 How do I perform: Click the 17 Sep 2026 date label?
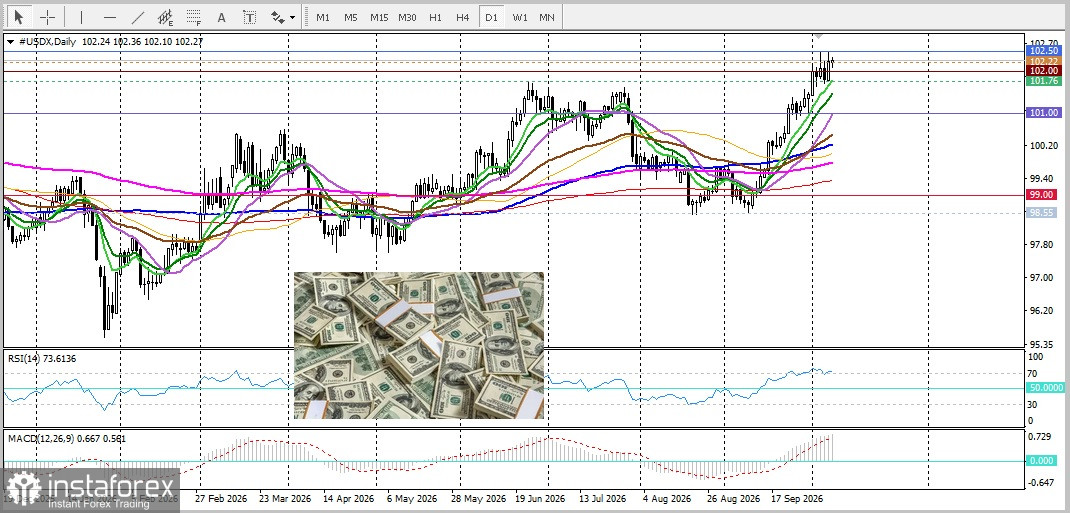[797, 499]
